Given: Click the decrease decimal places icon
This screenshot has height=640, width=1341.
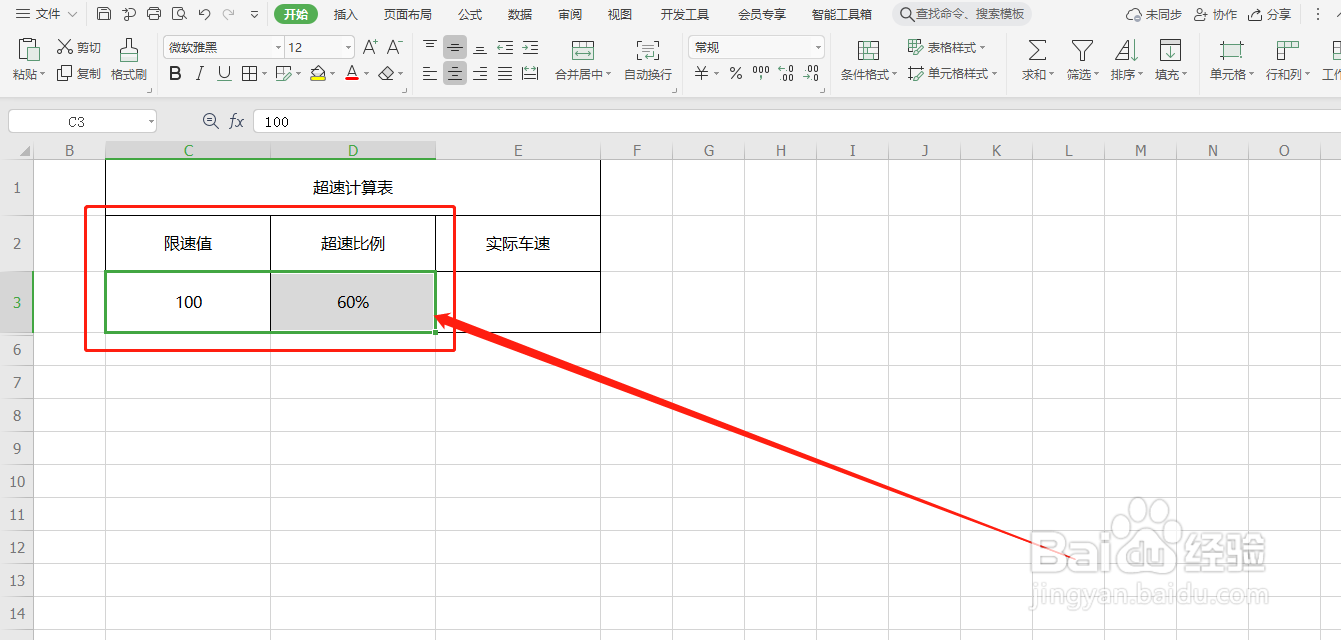Looking at the screenshot, I should click(812, 73).
